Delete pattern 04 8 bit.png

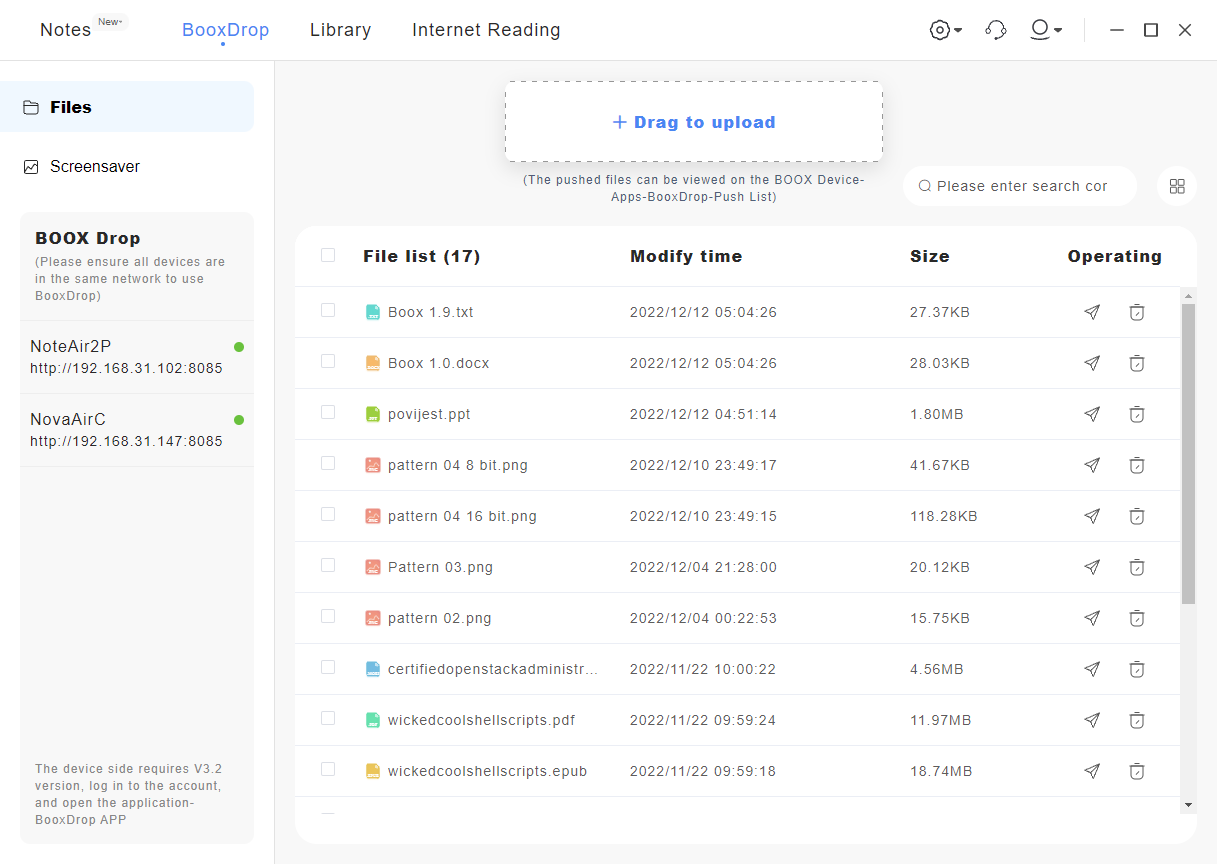[x=1137, y=465]
